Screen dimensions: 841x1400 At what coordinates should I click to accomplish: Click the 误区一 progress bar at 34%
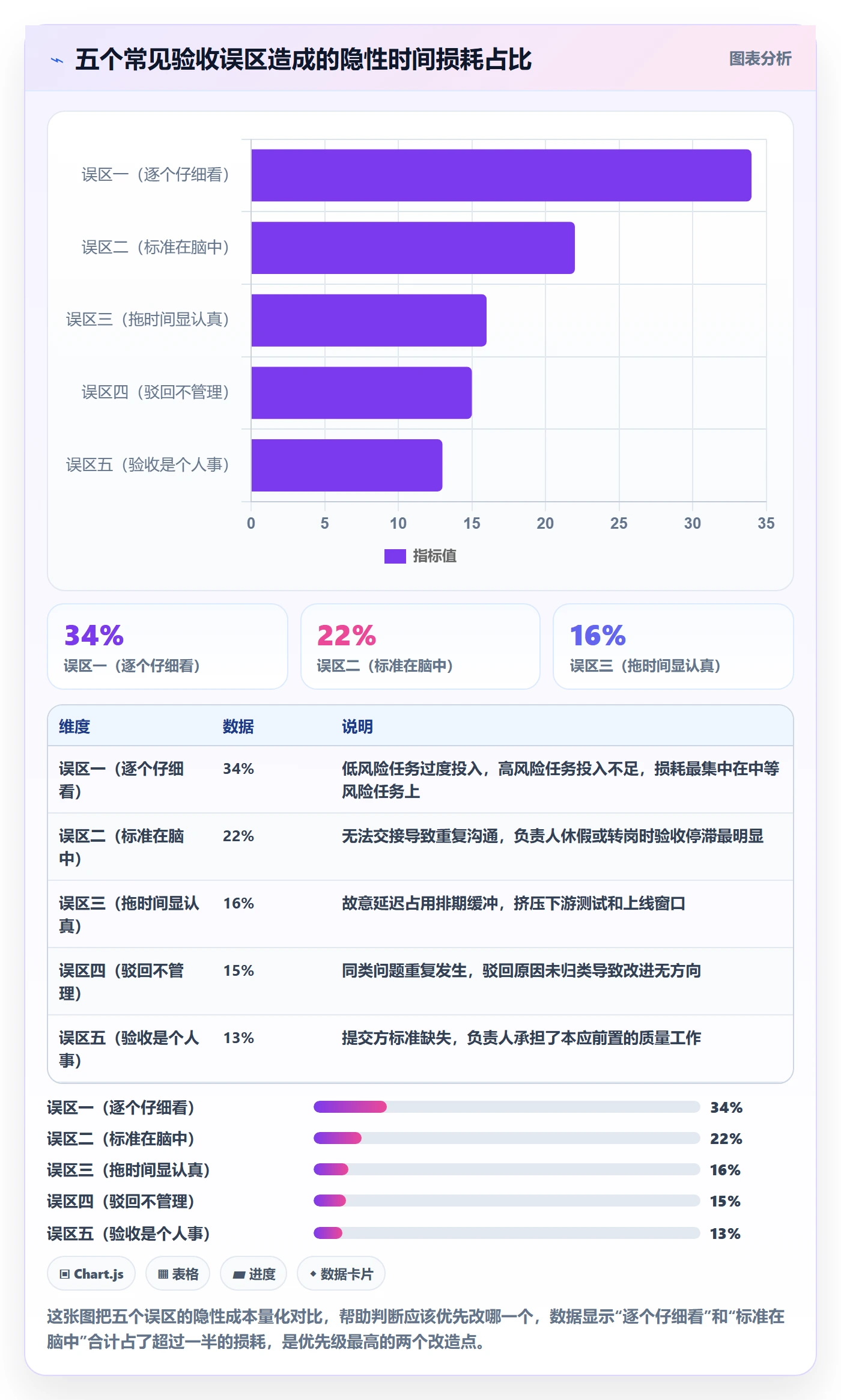pos(506,1107)
